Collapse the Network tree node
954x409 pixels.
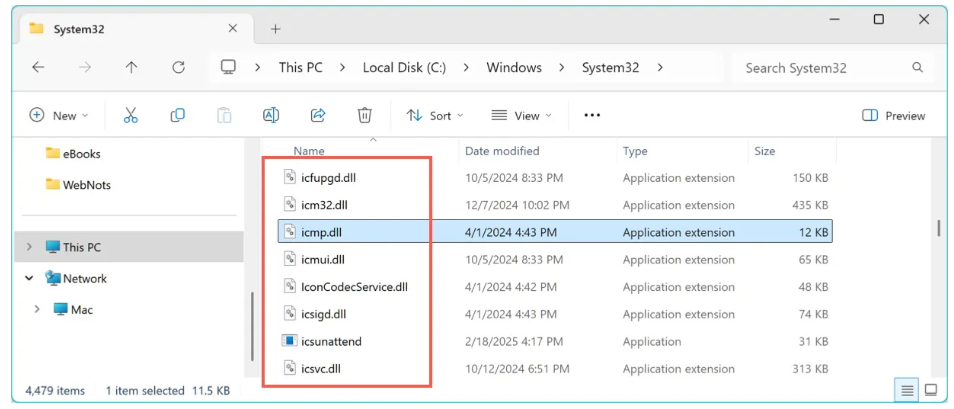29,278
